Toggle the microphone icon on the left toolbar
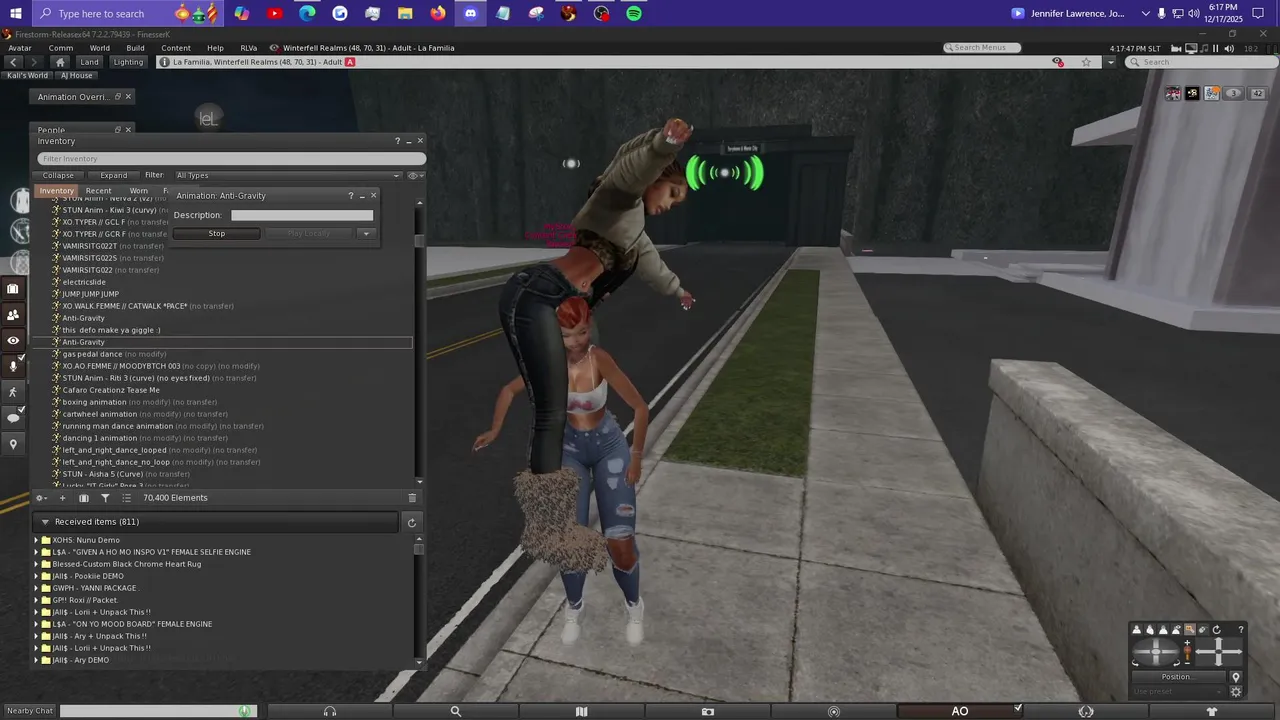Image resolution: width=1280 pixels, height=720 pixels. click(13, 366)
